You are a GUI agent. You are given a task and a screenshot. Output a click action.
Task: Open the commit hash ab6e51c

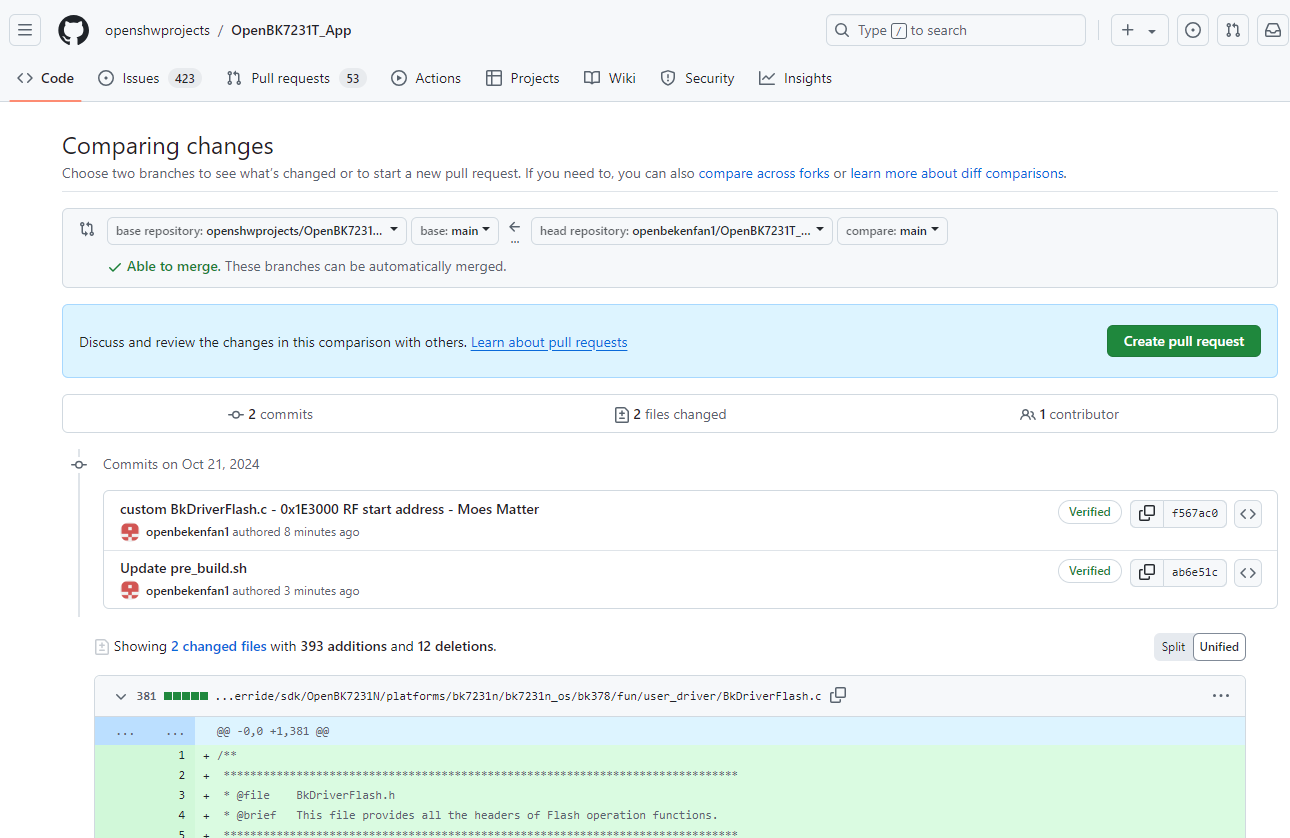[x=1195, y=572]
